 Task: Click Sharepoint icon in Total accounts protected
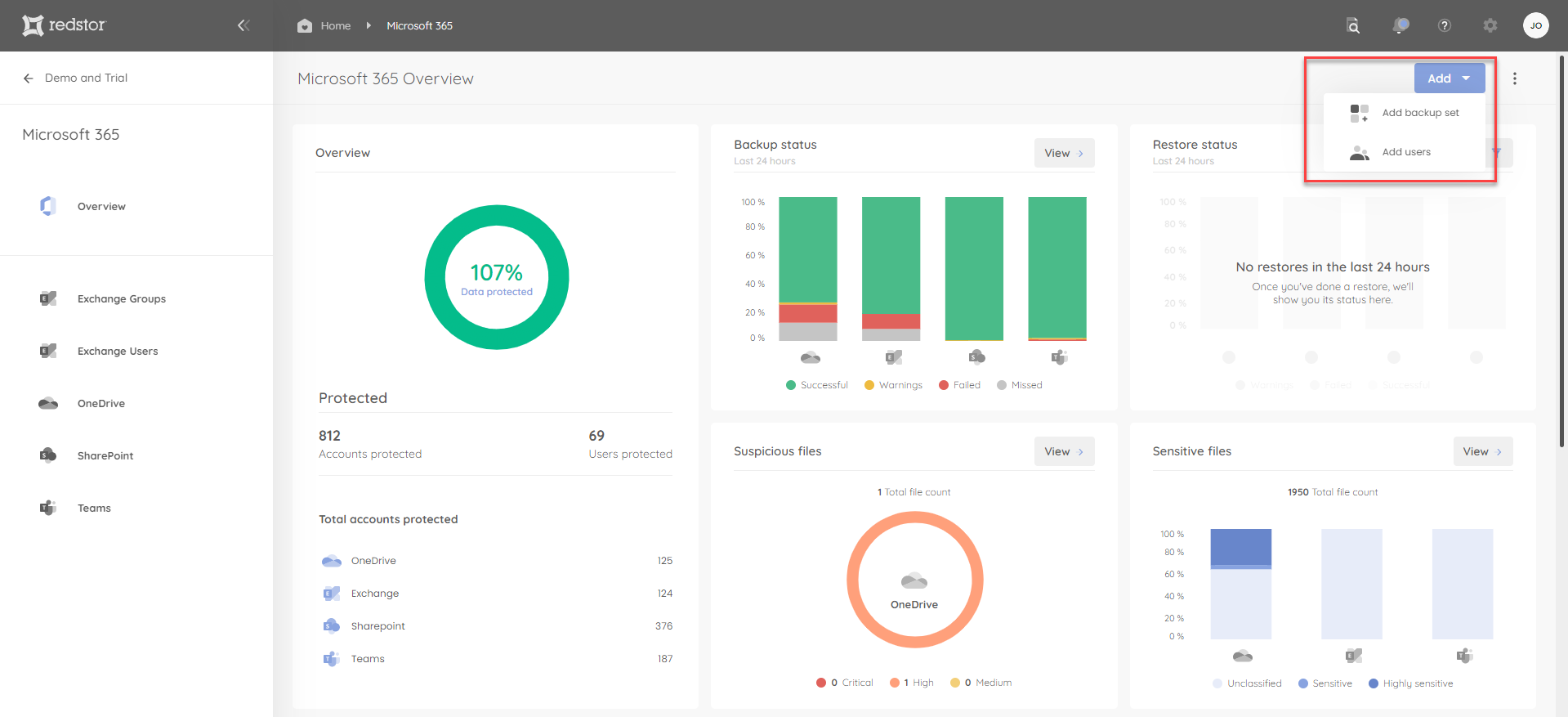332,626
